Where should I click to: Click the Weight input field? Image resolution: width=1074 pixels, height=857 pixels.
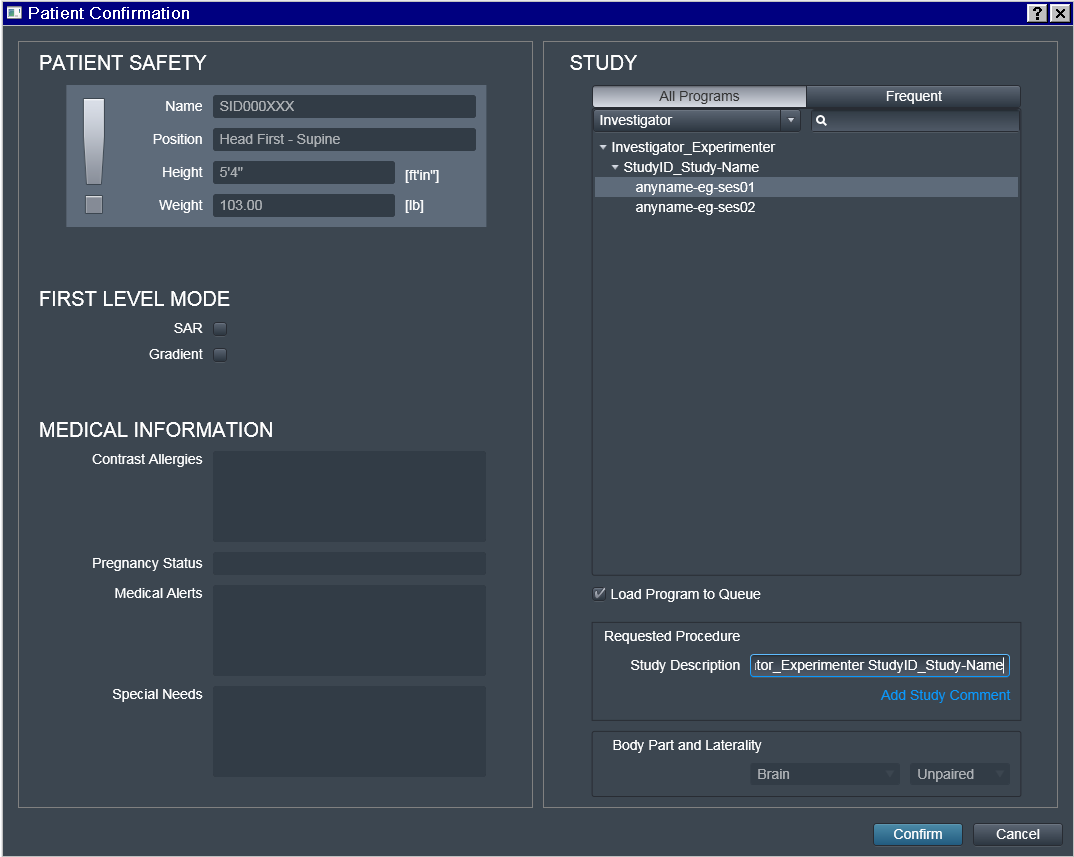304,206
